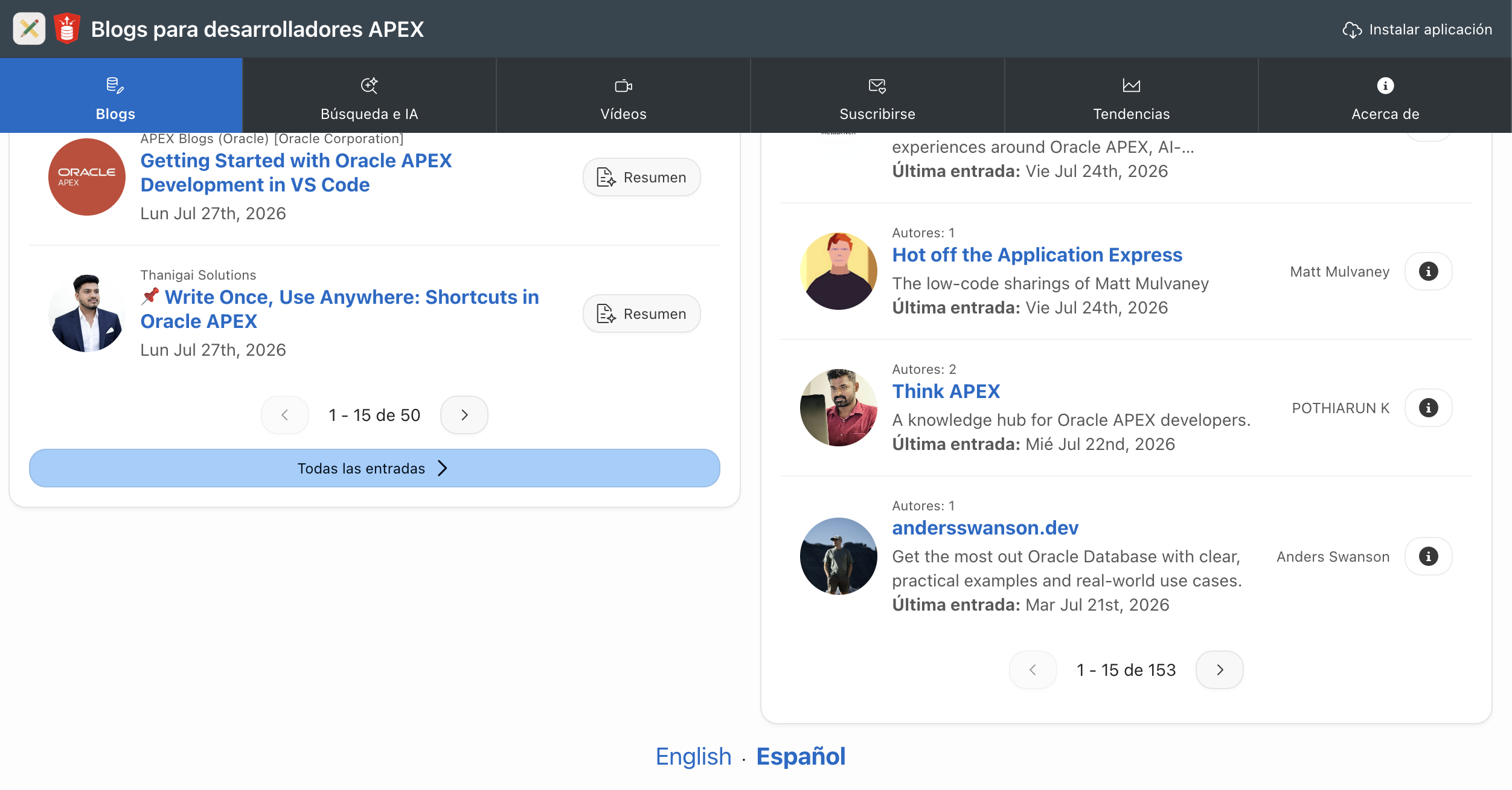Click '1 - 15 de 50' pagination text

374,415
